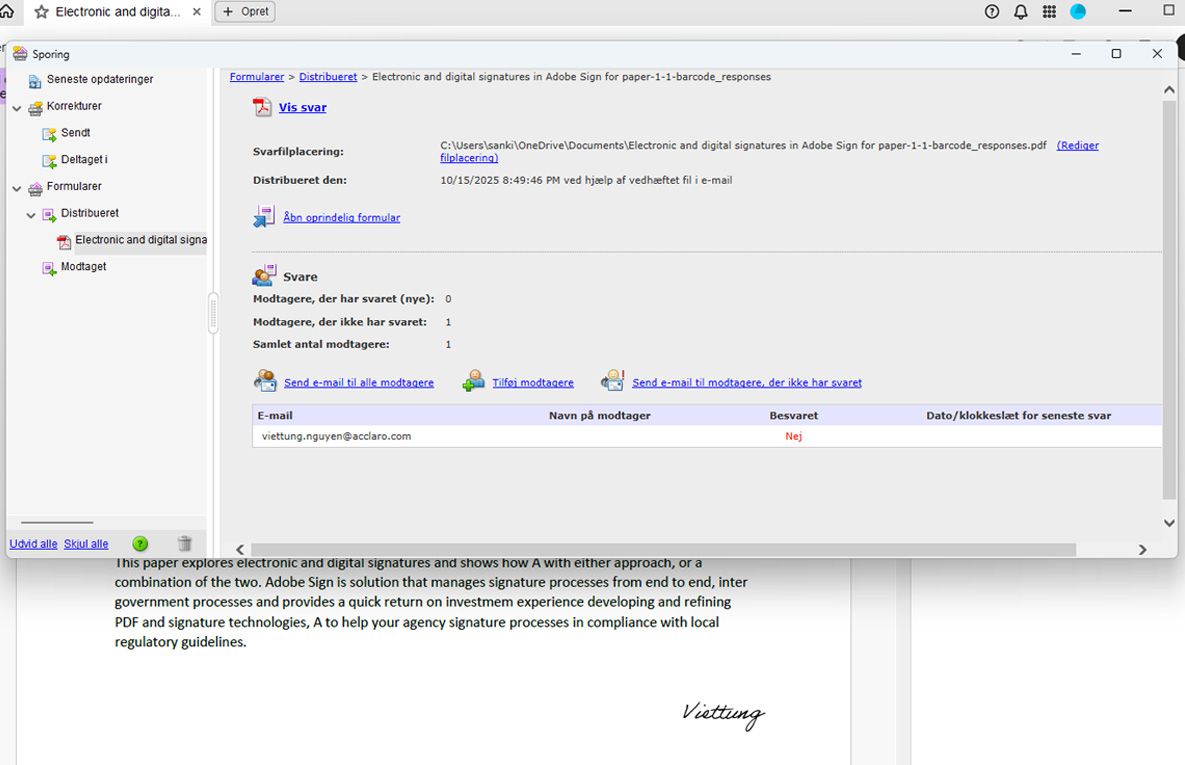Select the viettung.nguyen@acclaro.com recipient row
Image resolution: width=1185 pixels, height=765 pixels.
click(336, 436)
